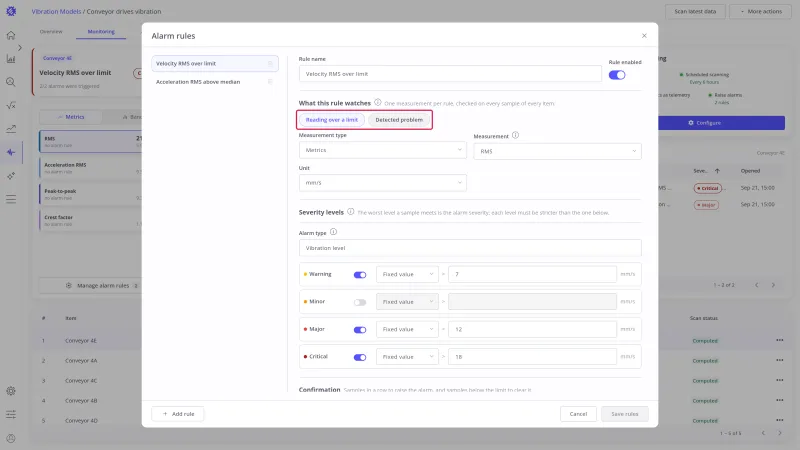Disable the Critical severity switch

[x=360, y=357]
